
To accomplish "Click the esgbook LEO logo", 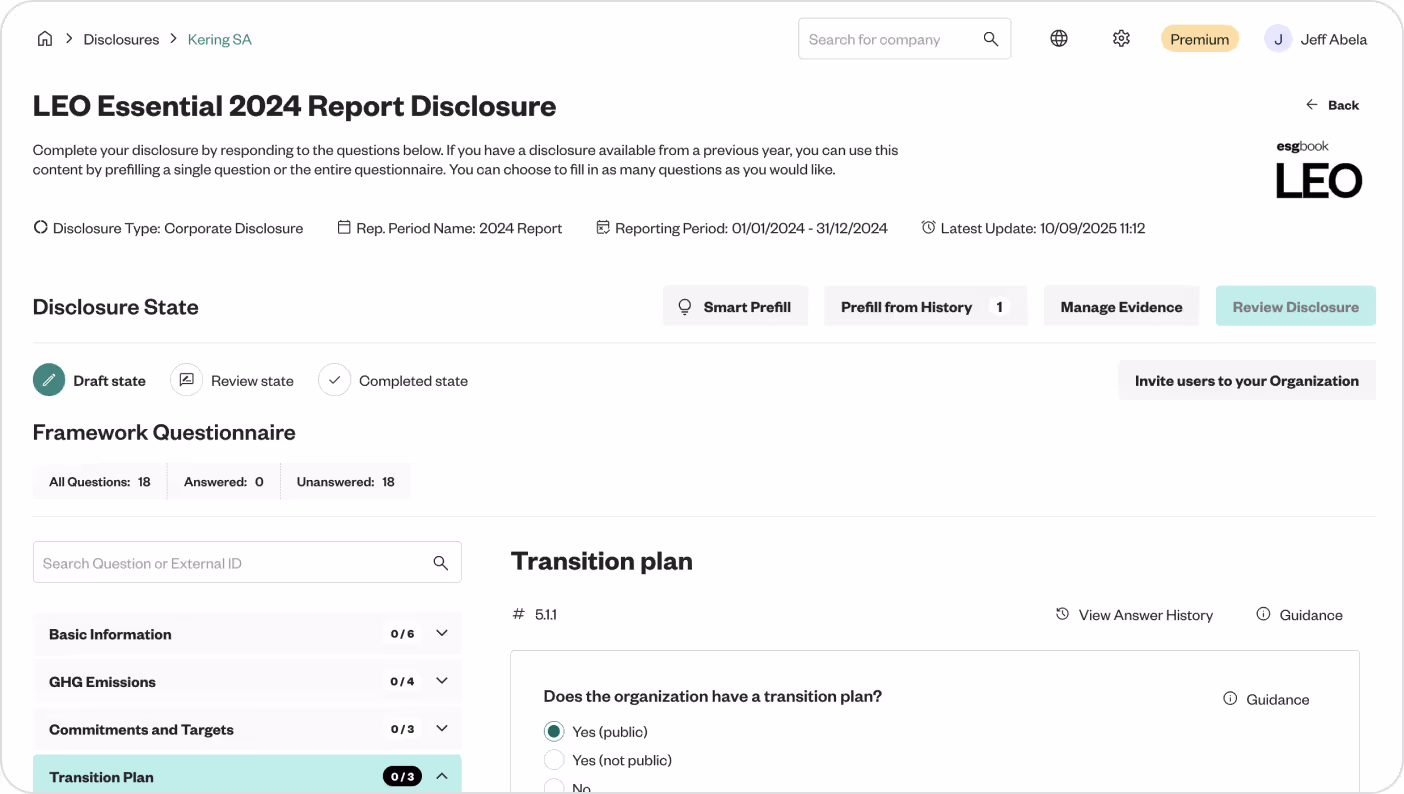I will pos(1319,169).
